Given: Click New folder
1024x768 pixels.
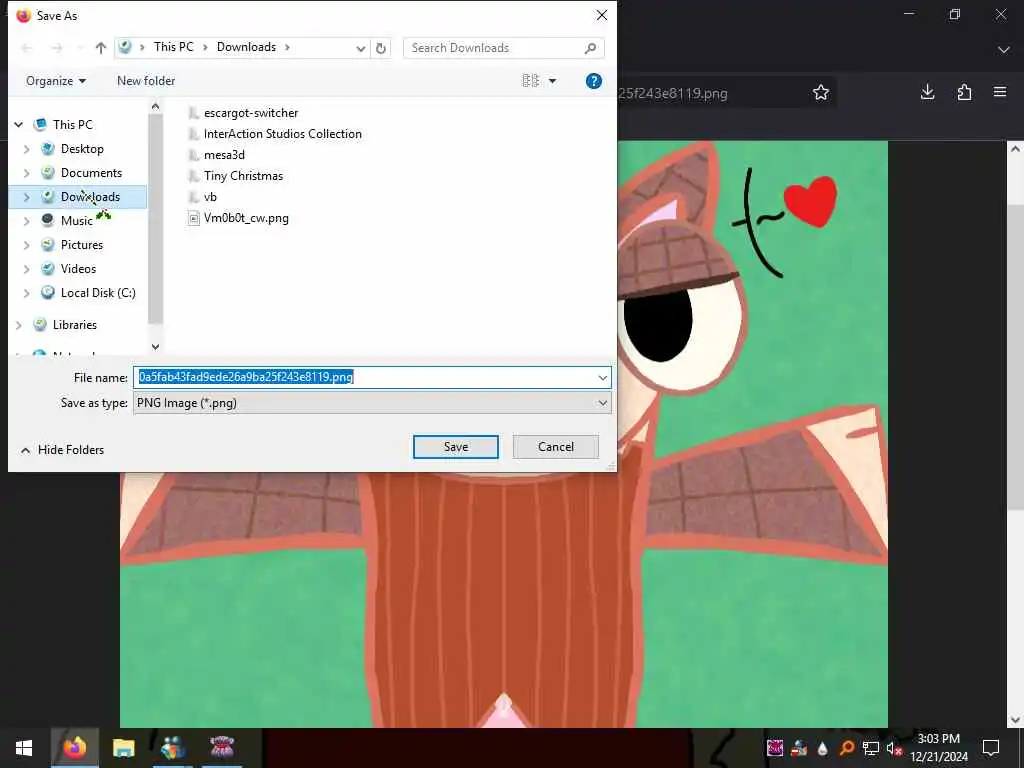Looking at the screenshot, I should point(146,81).
